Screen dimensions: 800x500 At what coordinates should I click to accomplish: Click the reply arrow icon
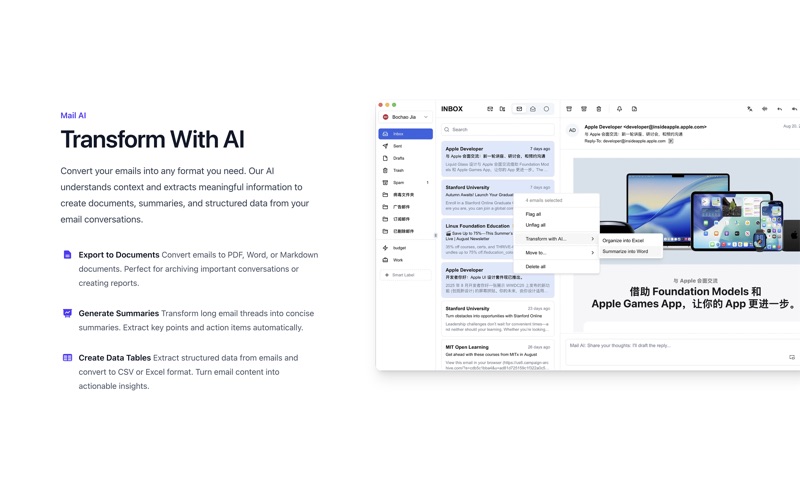[780, 109]
